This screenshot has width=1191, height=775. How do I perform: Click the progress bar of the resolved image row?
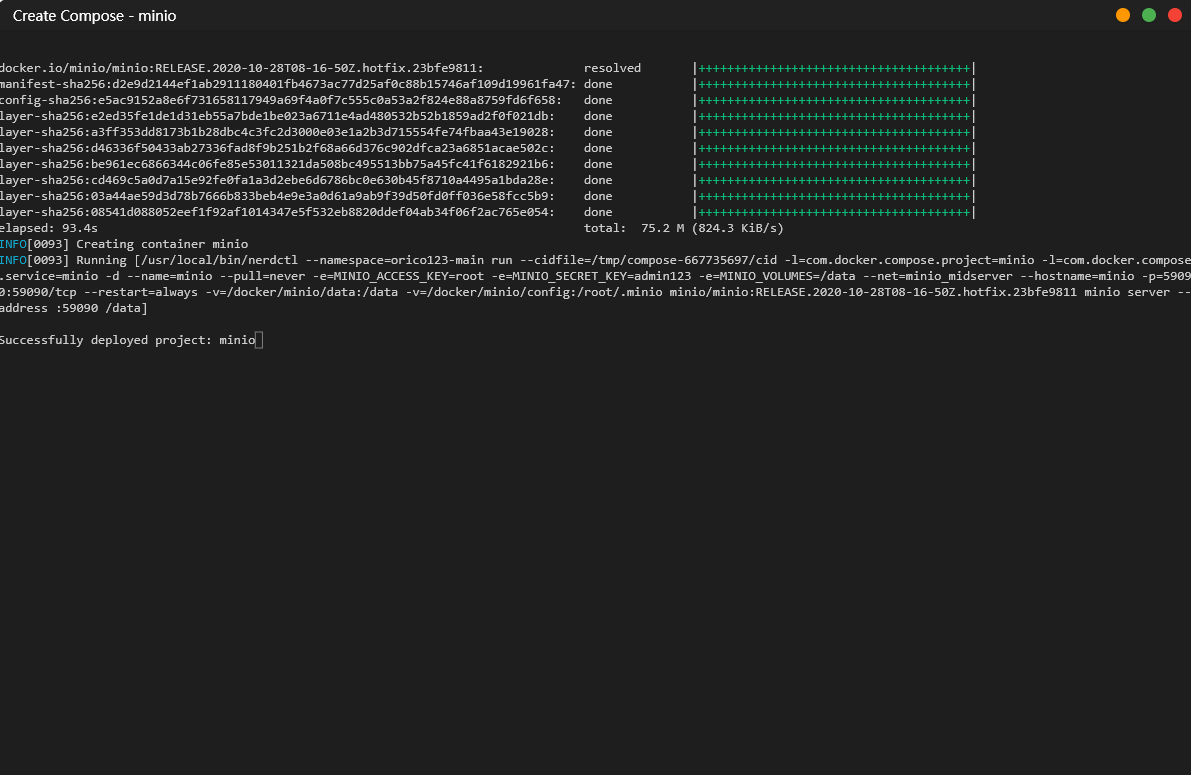(834, 68)
